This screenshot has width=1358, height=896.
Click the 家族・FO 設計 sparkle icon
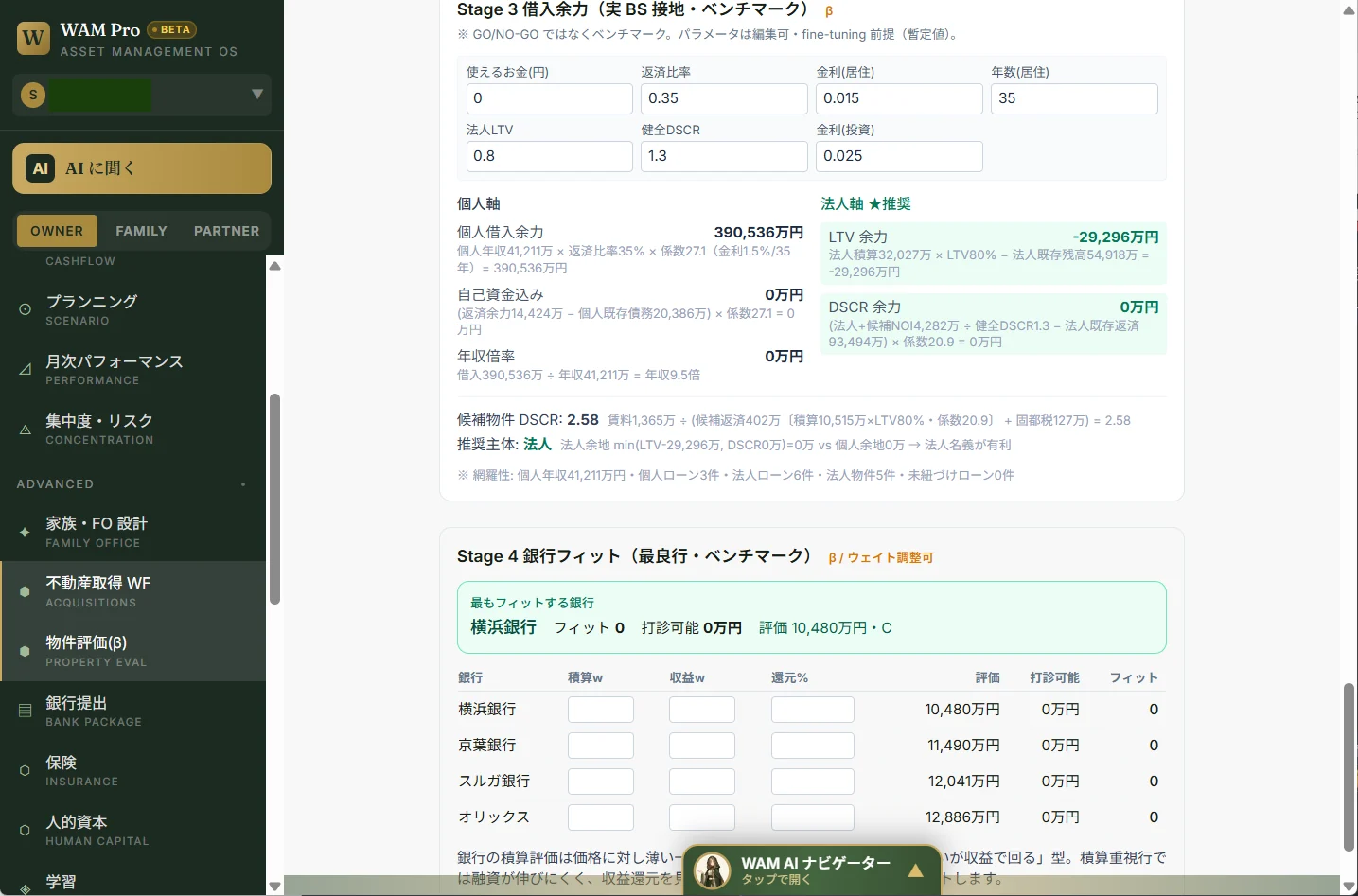26,532
